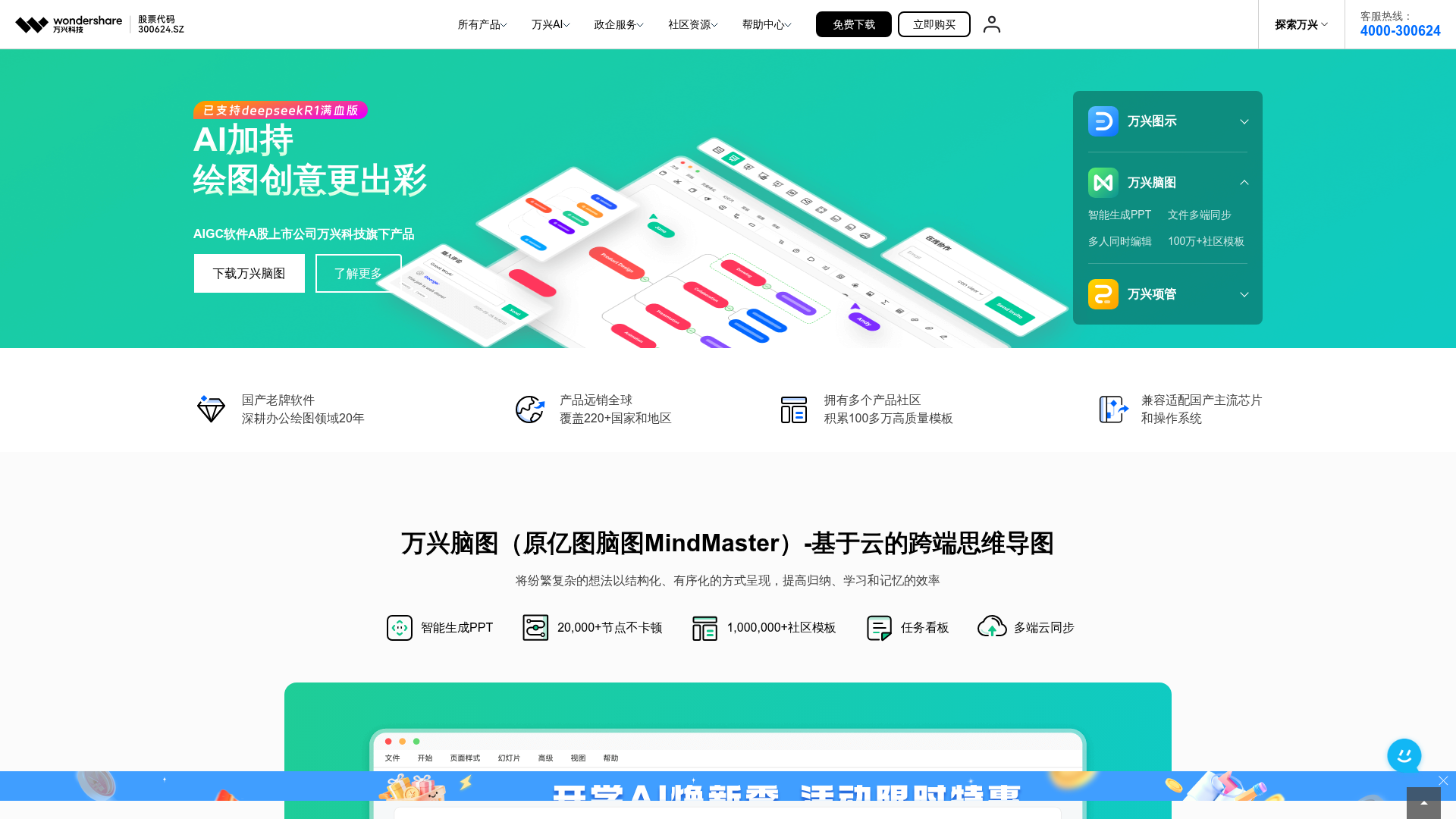Click the back-to-top arrow button

pos(1423,803)
